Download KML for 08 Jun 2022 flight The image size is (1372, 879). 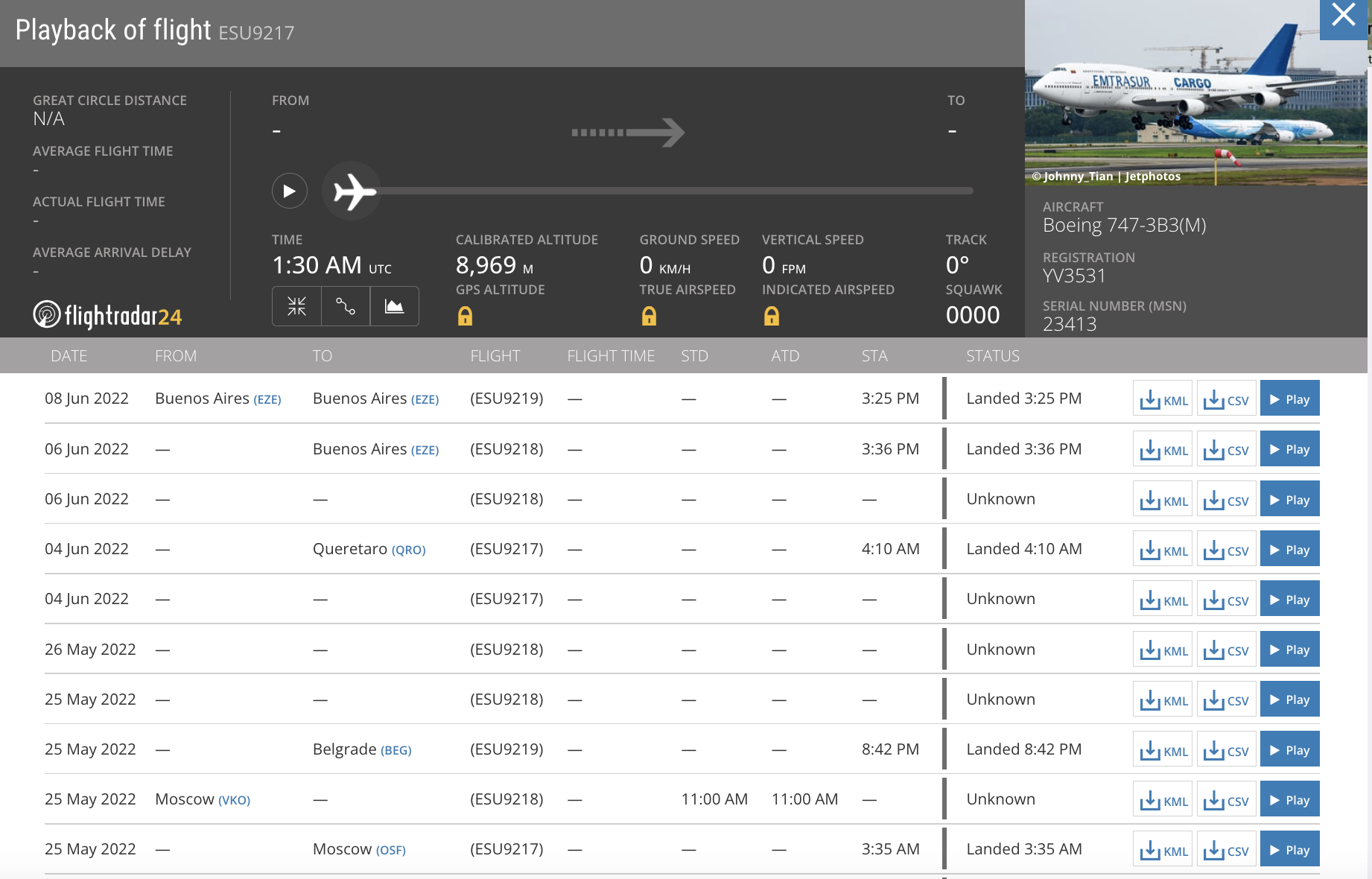(1163, 399)
